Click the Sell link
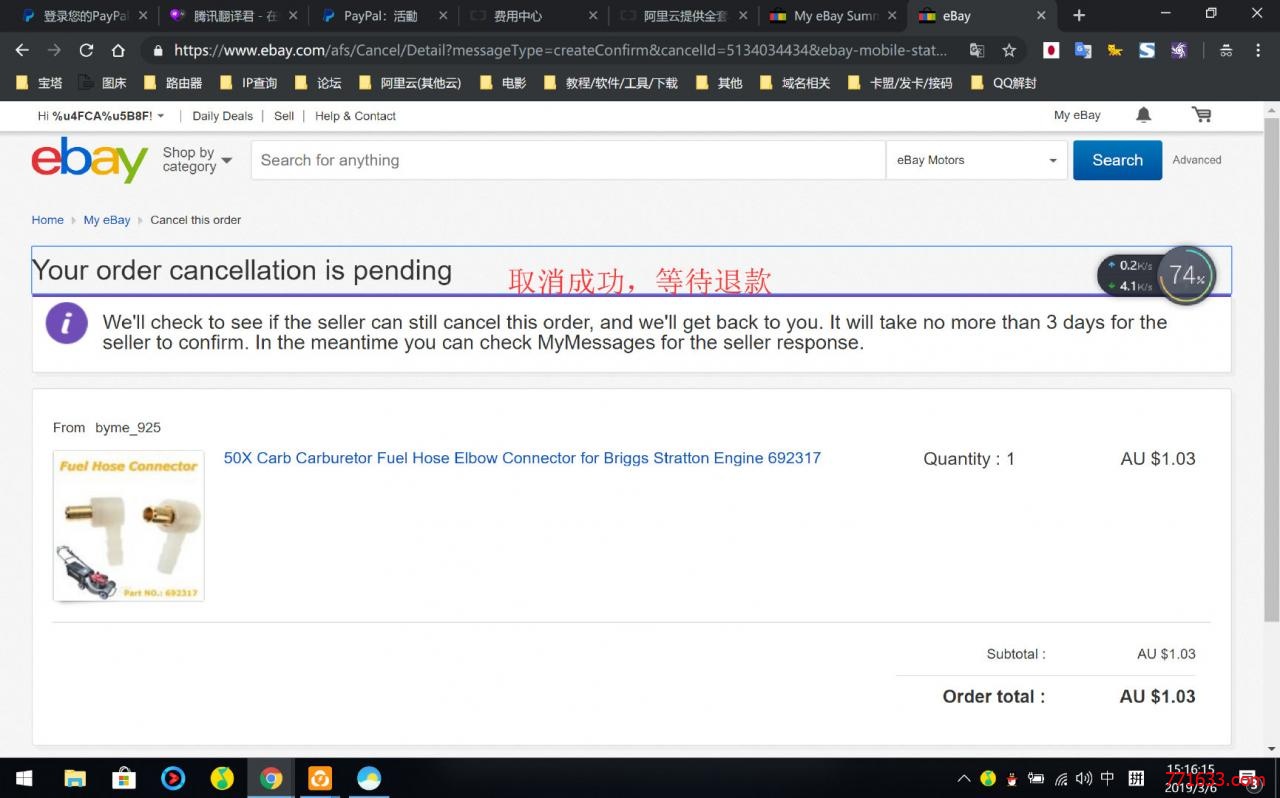 click(x=284, y=116)
